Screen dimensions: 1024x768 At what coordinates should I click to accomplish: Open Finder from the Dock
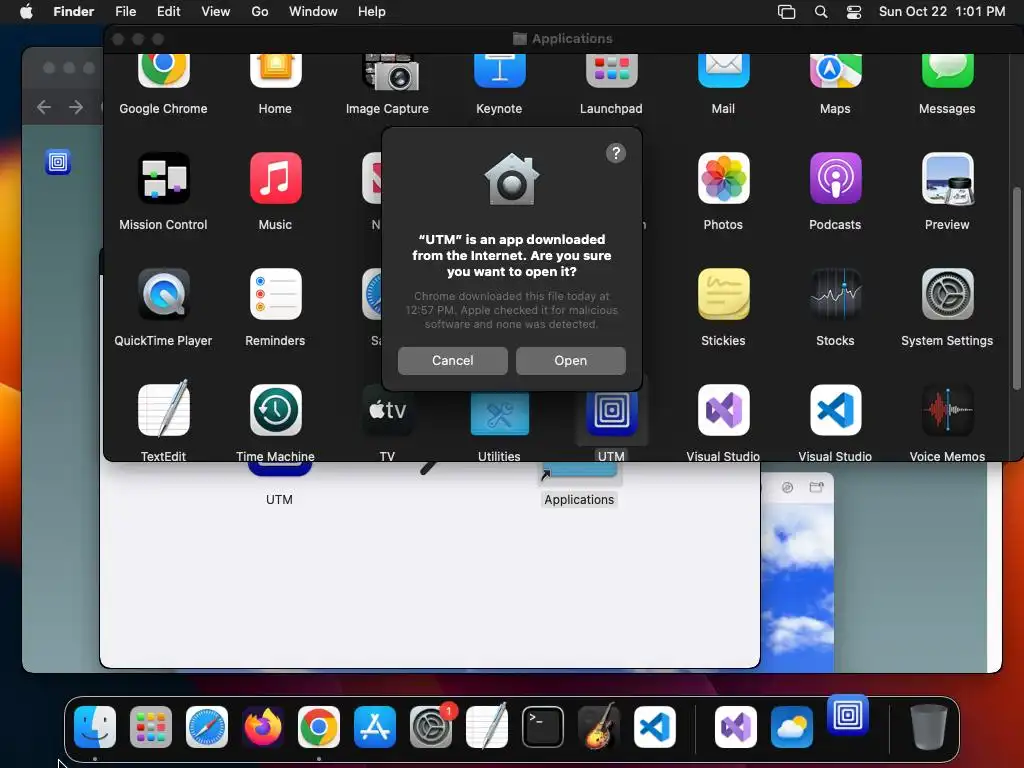(95, 727)
